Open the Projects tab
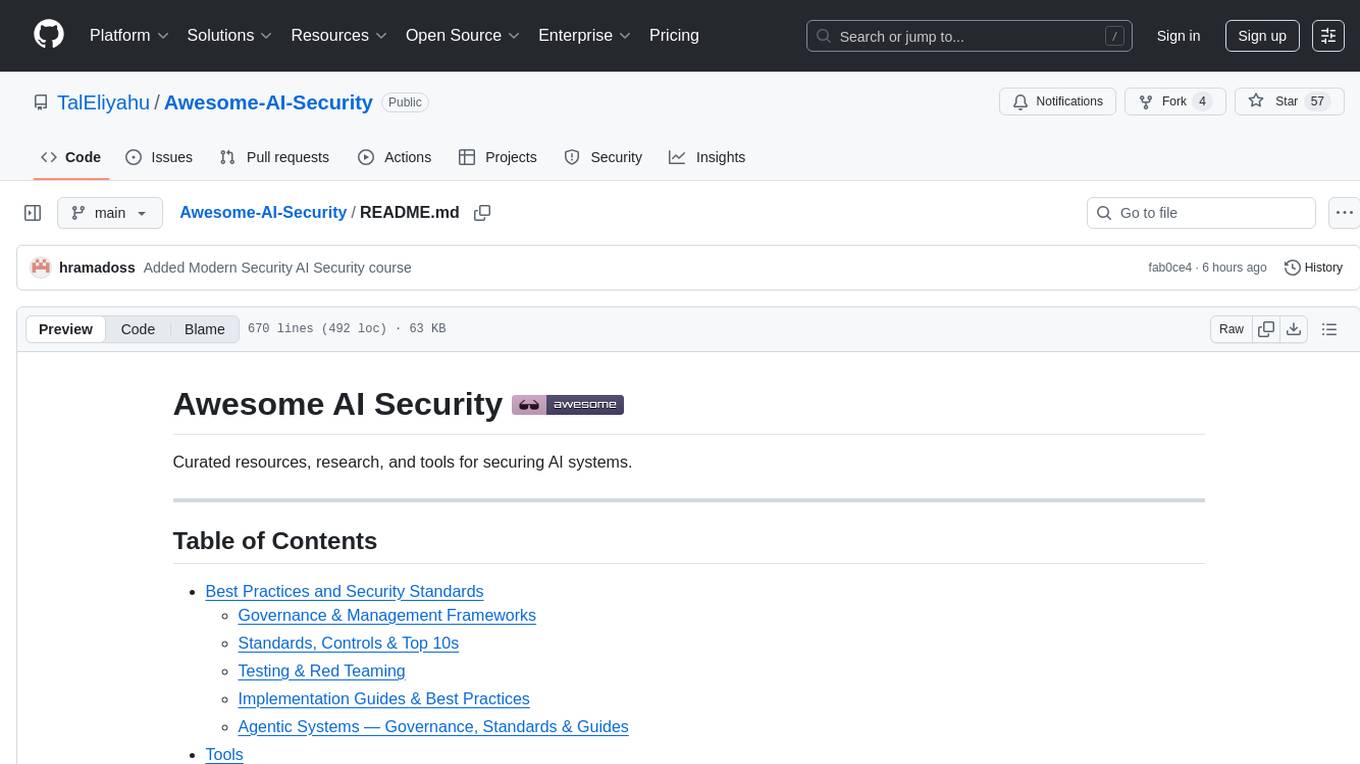The width and height of the screenshot is (1360, 764). pyautogui.click(x=497, y=157)
